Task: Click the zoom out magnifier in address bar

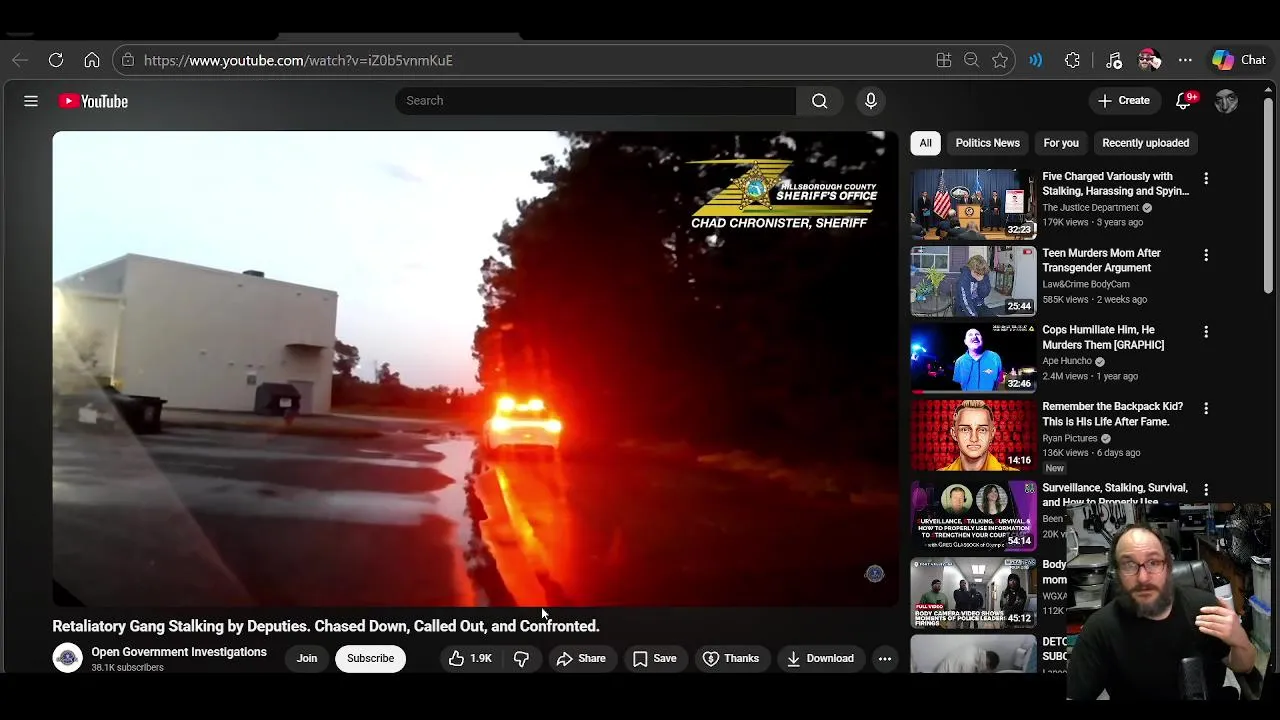Action: 971,60
